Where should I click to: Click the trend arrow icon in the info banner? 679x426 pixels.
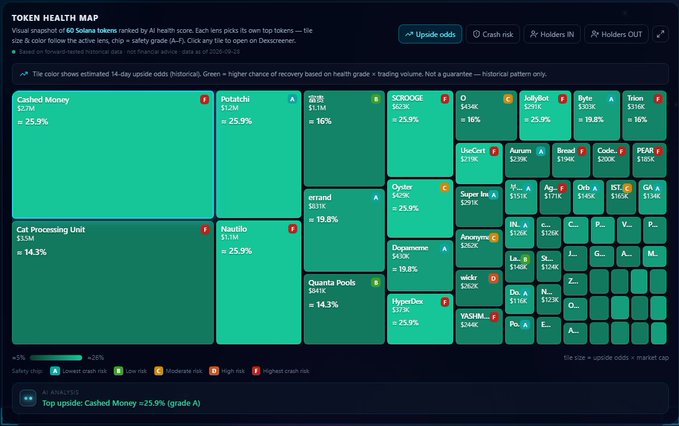[23, 74]
